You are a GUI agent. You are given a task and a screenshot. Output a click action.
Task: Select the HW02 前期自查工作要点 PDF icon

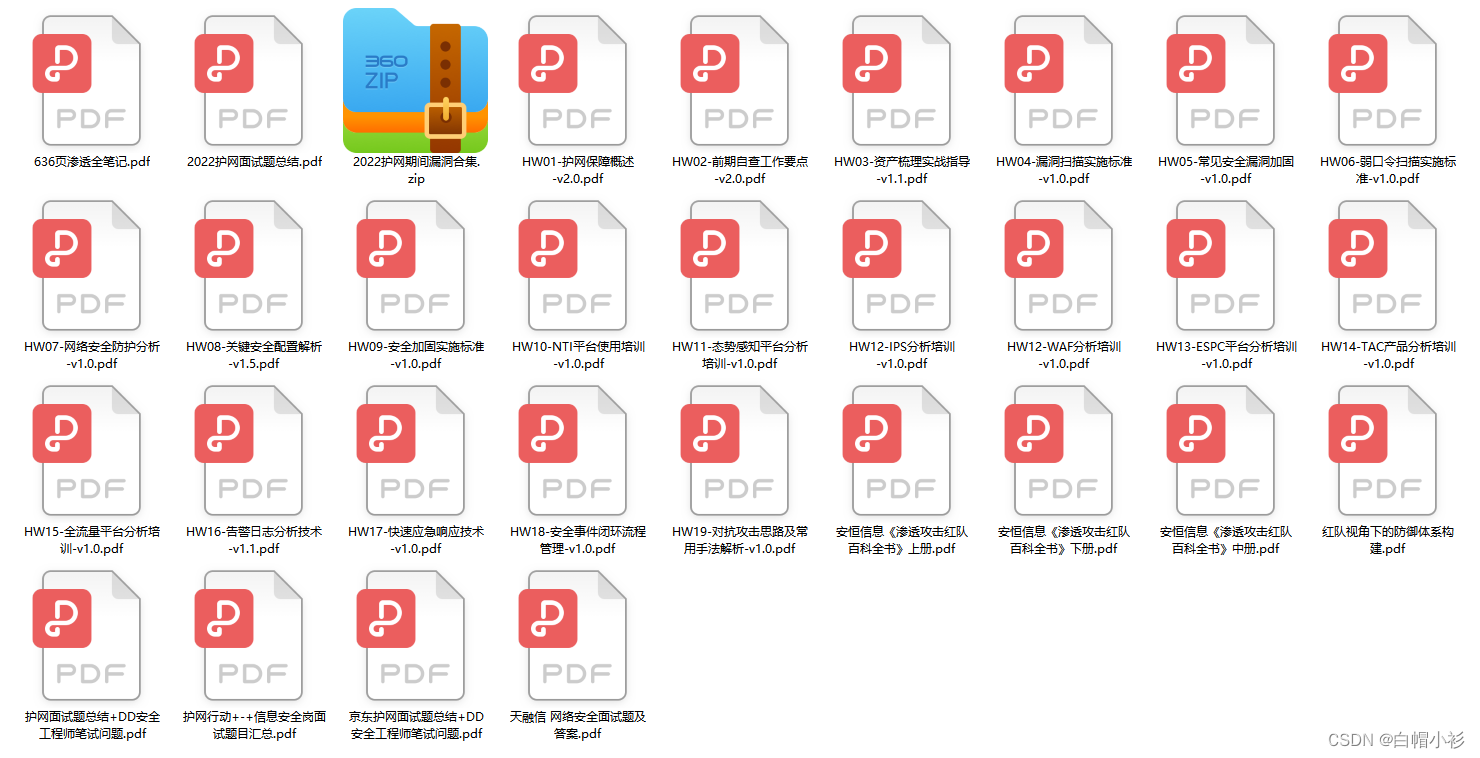pyautogui.click(x=735, y=80)
